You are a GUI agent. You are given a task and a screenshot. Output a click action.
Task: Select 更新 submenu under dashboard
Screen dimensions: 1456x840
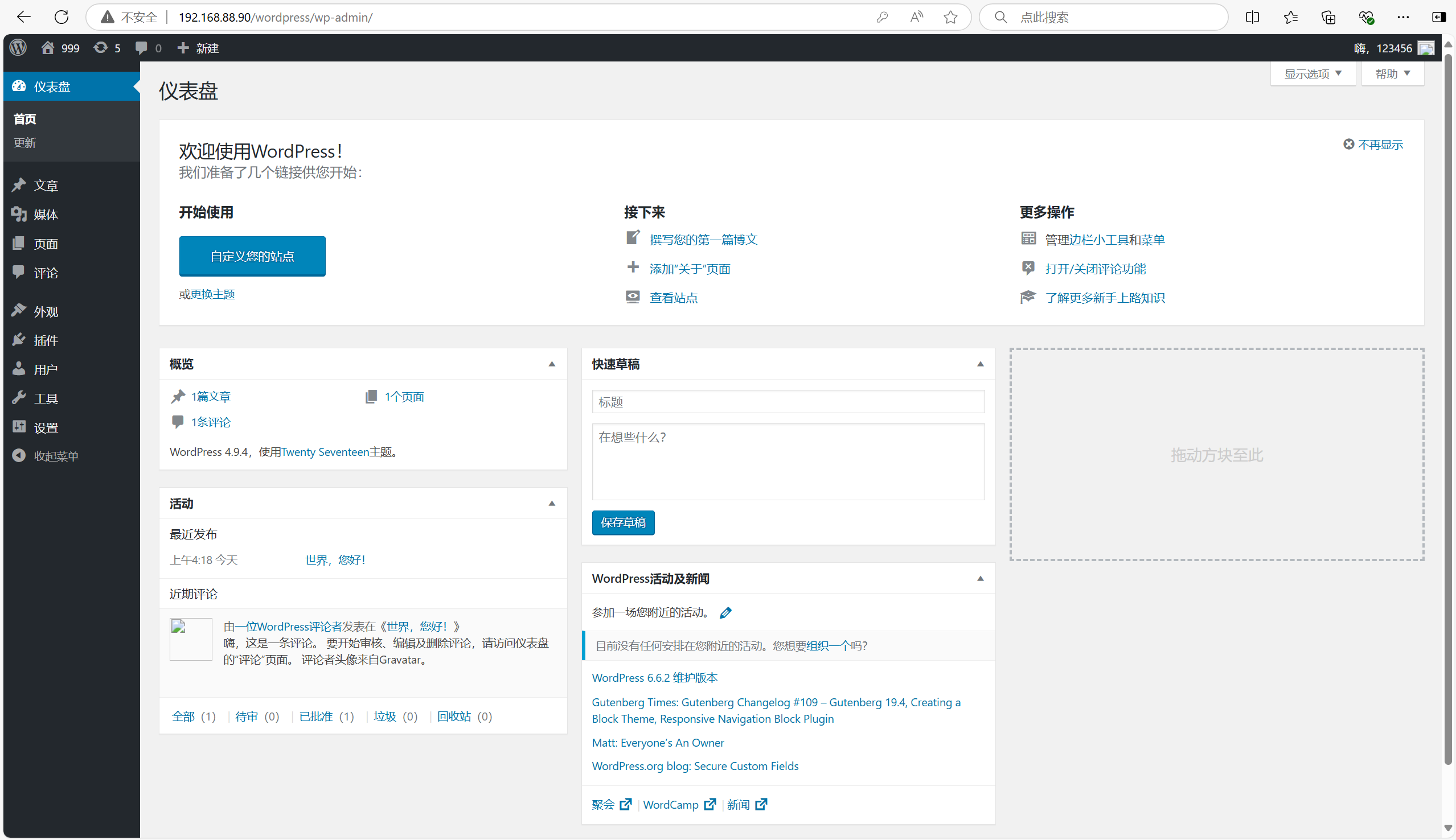click(x=25, y=142)
